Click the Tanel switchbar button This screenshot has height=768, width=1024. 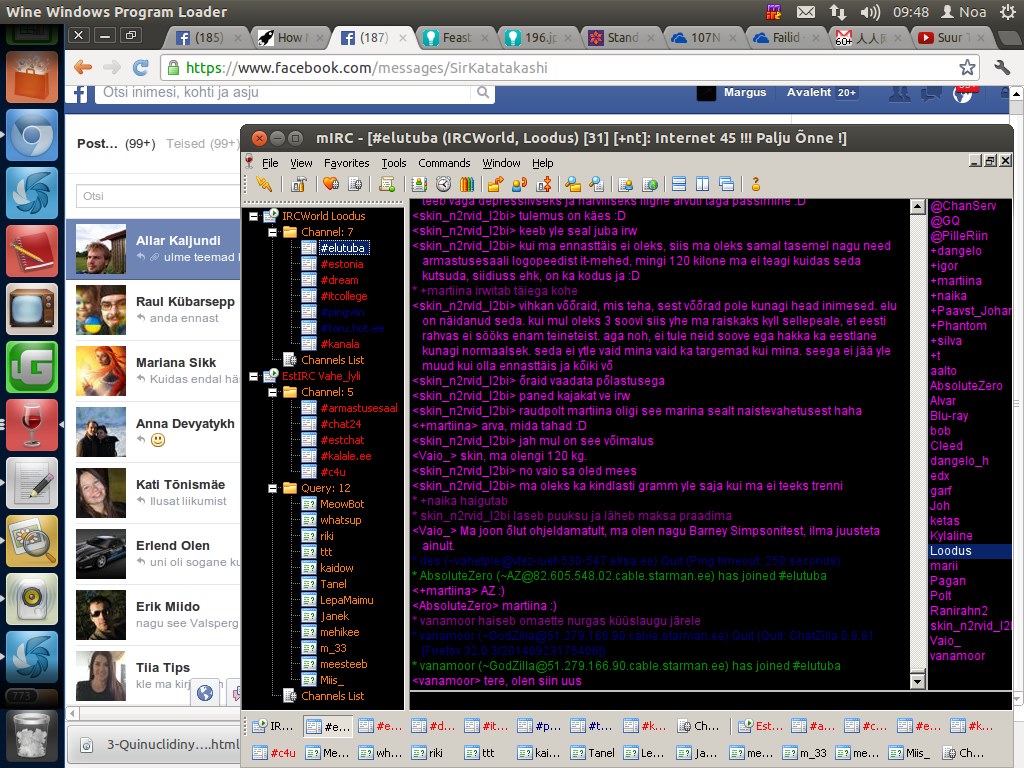click(592, 753)
